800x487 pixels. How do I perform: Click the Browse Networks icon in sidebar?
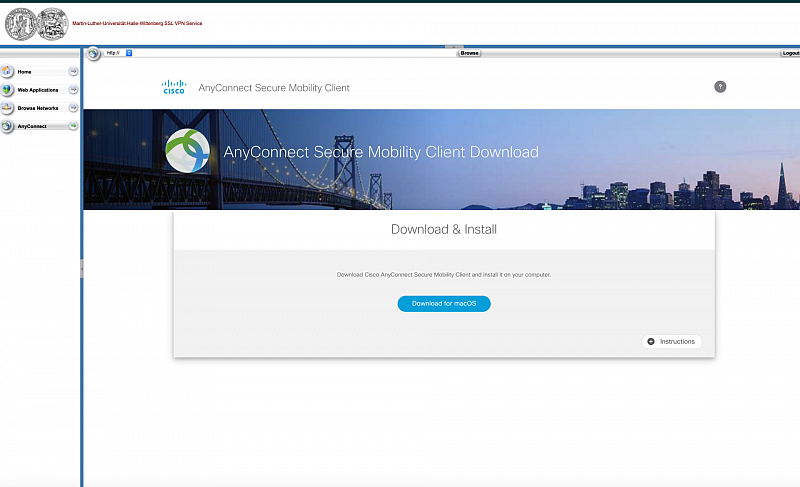(x=7, y=108)
